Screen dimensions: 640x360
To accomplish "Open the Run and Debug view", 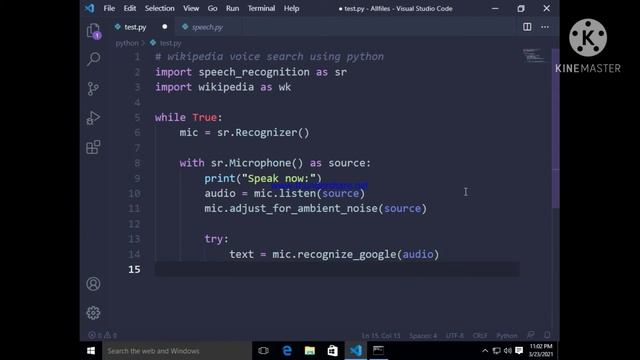I will 93,118.
